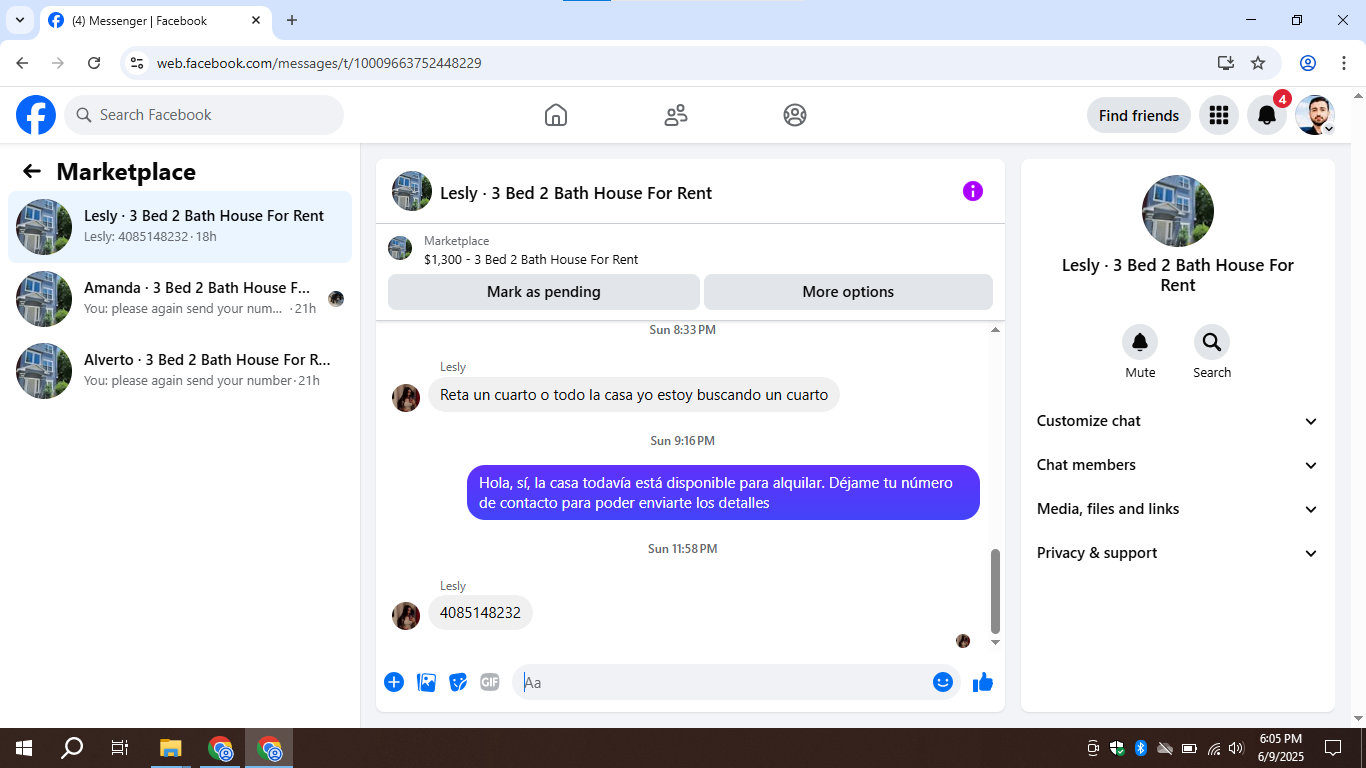
Task: Open Amanda conversation in Marketplace list
Action: (x=180, y=299)
